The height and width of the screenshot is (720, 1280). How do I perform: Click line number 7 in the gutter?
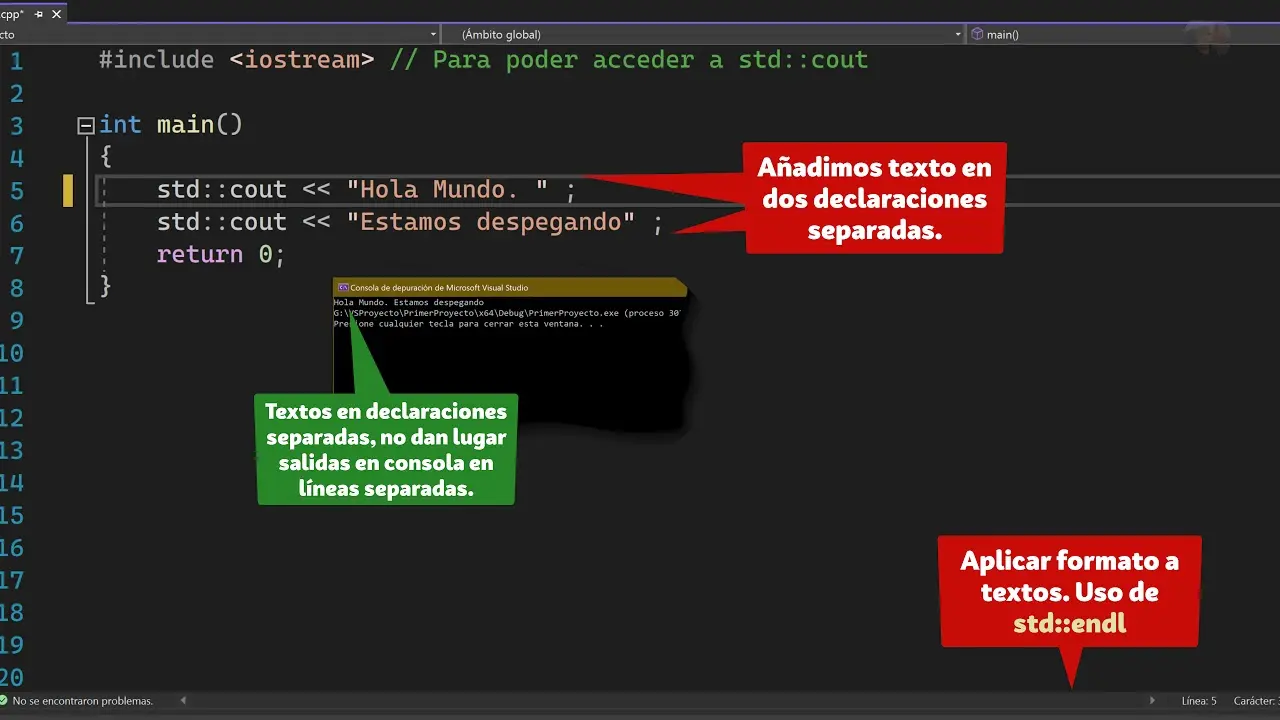[15, 254]
